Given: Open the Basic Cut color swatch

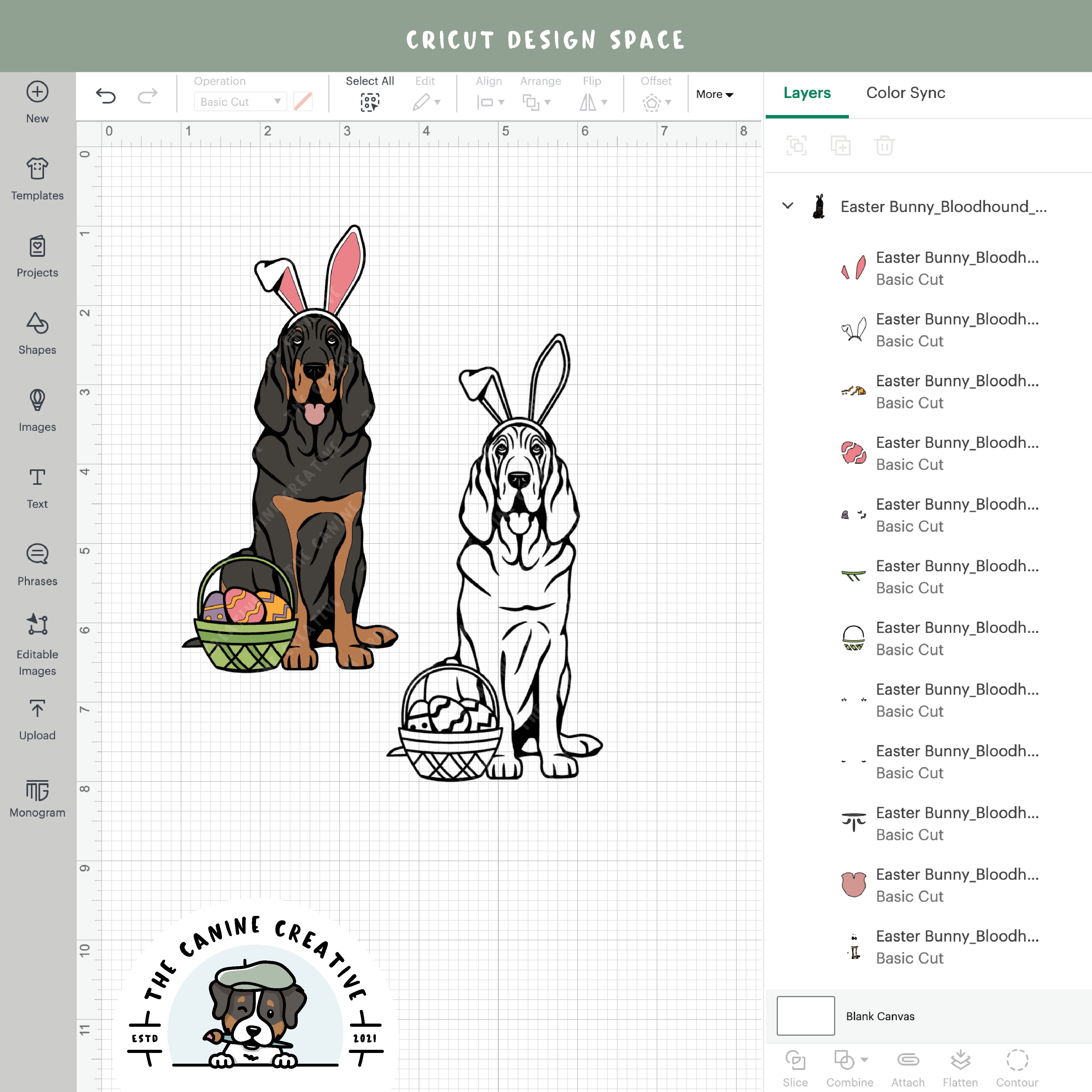Looking at the screenshot, I should click(x=303, y=102).
